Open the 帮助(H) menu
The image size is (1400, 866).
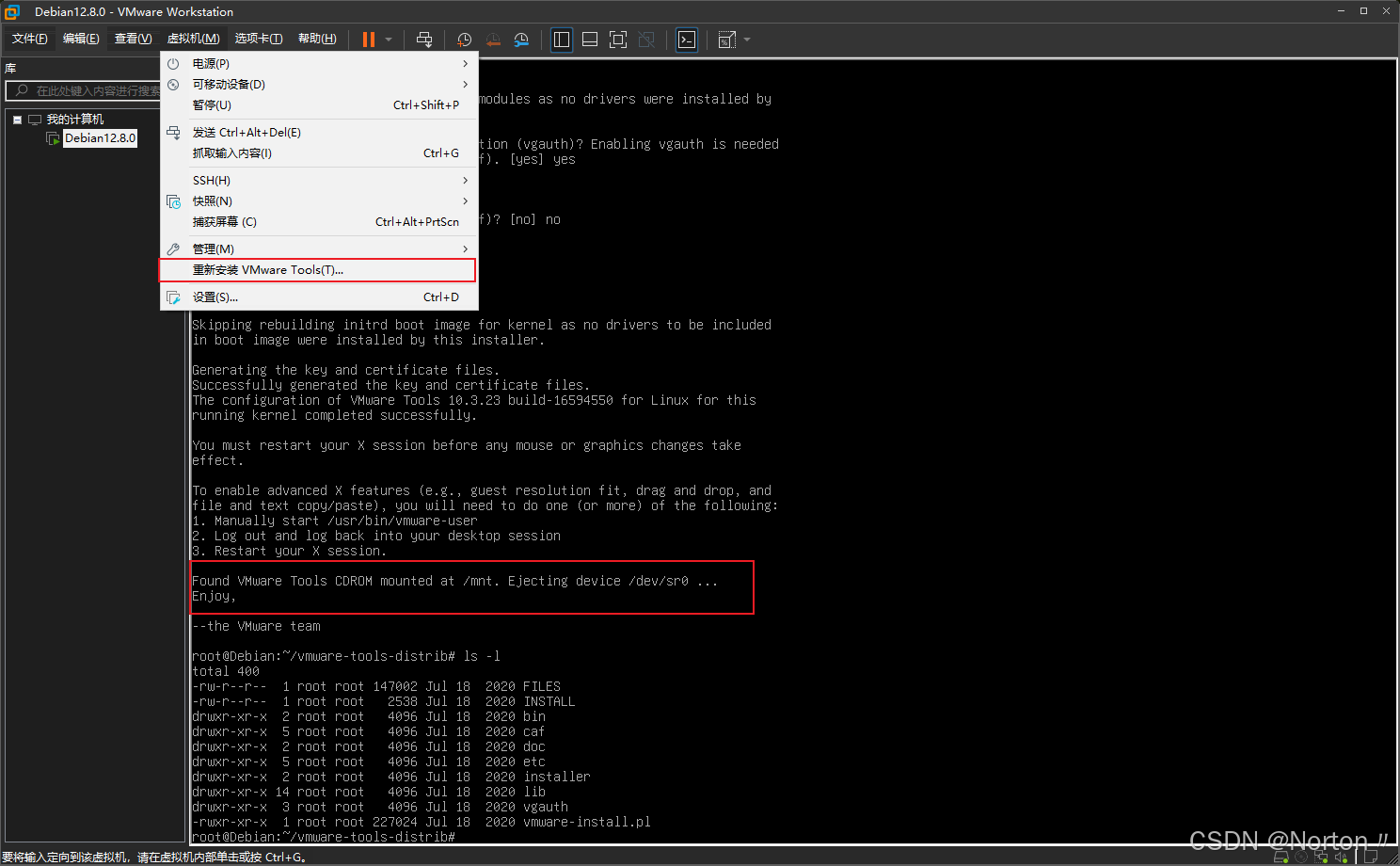317,39
